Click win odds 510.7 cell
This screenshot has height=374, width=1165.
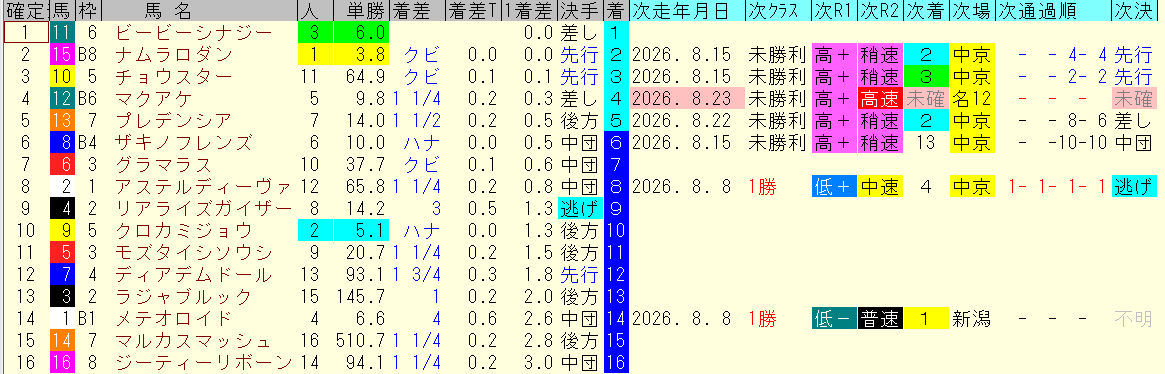pos(361,340)
